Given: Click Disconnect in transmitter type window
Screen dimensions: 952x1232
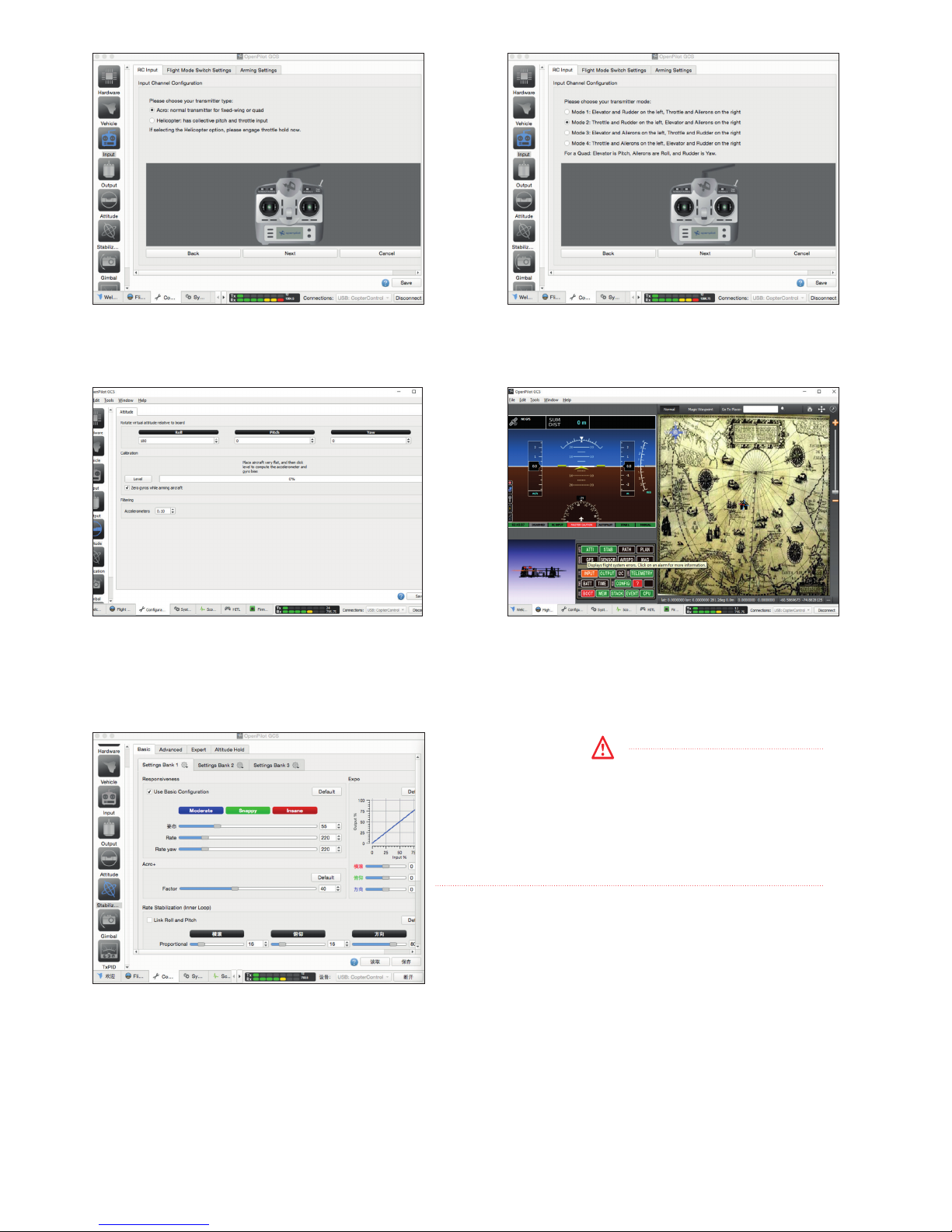Looking at the screenshot, I should pos(409,298).
